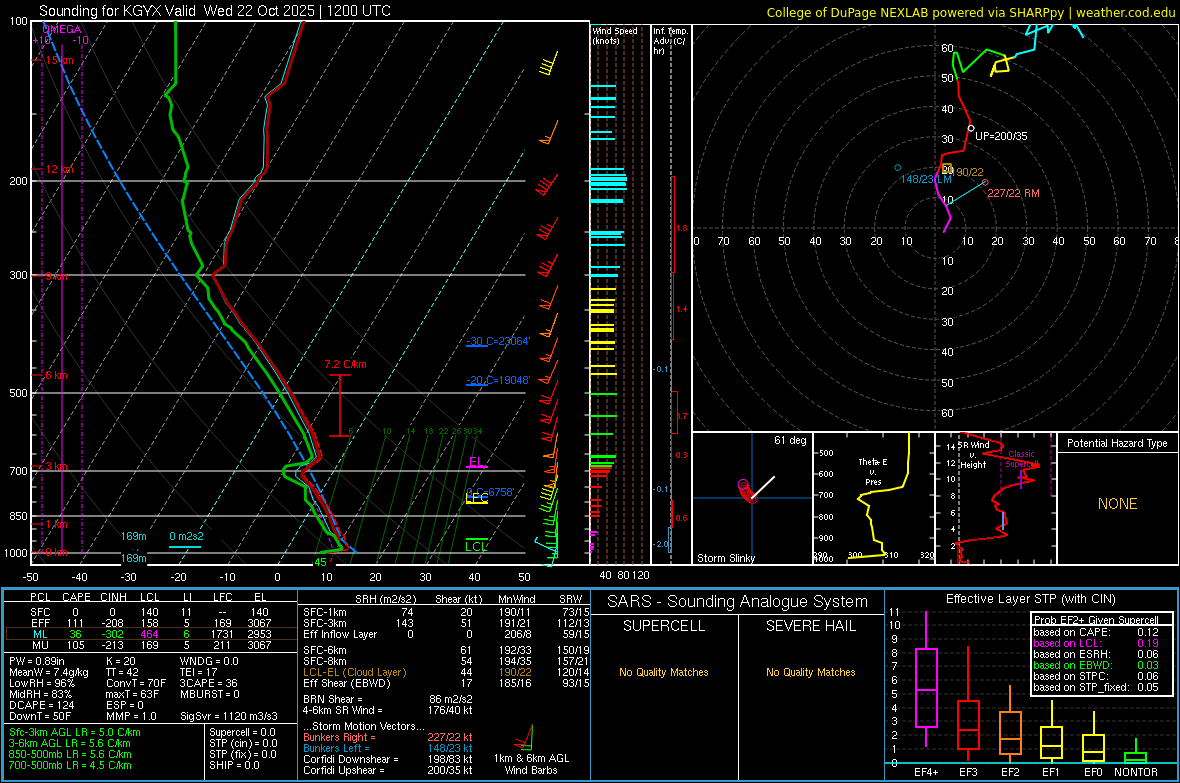Click the SHIP = 0.0 value
The image size is (1180, 783).
[234, 766]
